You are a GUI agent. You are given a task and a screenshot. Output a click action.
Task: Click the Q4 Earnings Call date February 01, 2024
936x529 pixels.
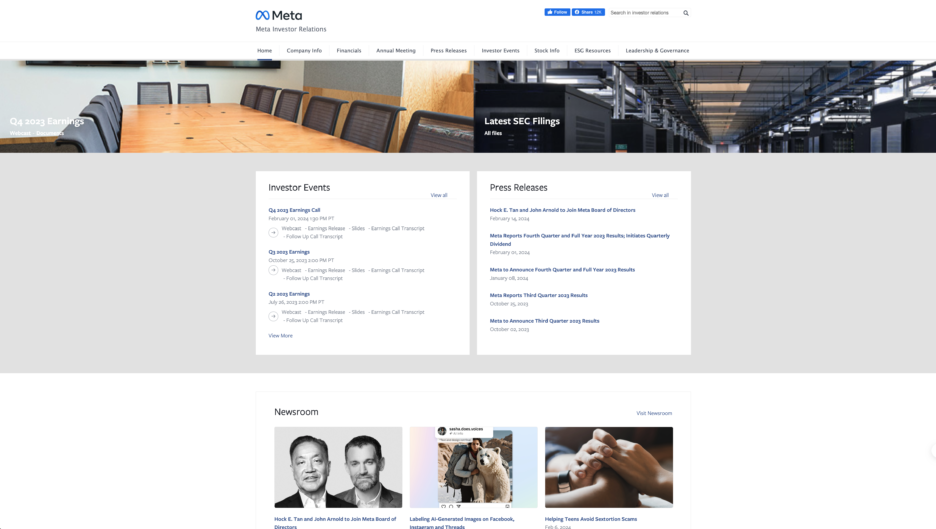[x=301, y=219]
